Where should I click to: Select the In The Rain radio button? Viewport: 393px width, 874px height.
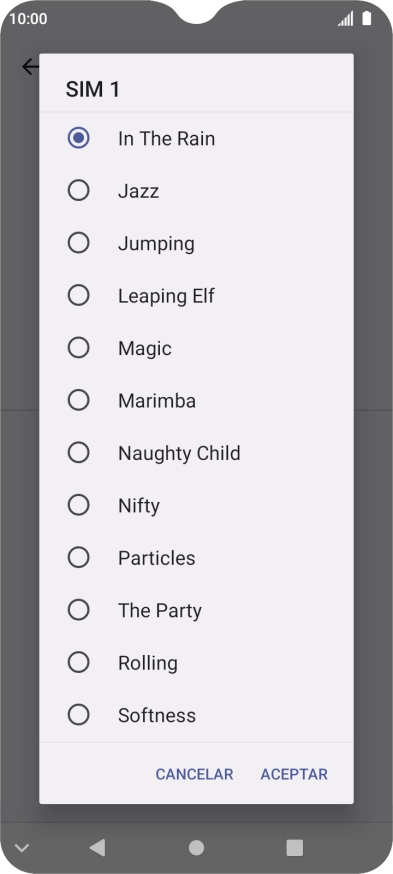tap(79, 138)
